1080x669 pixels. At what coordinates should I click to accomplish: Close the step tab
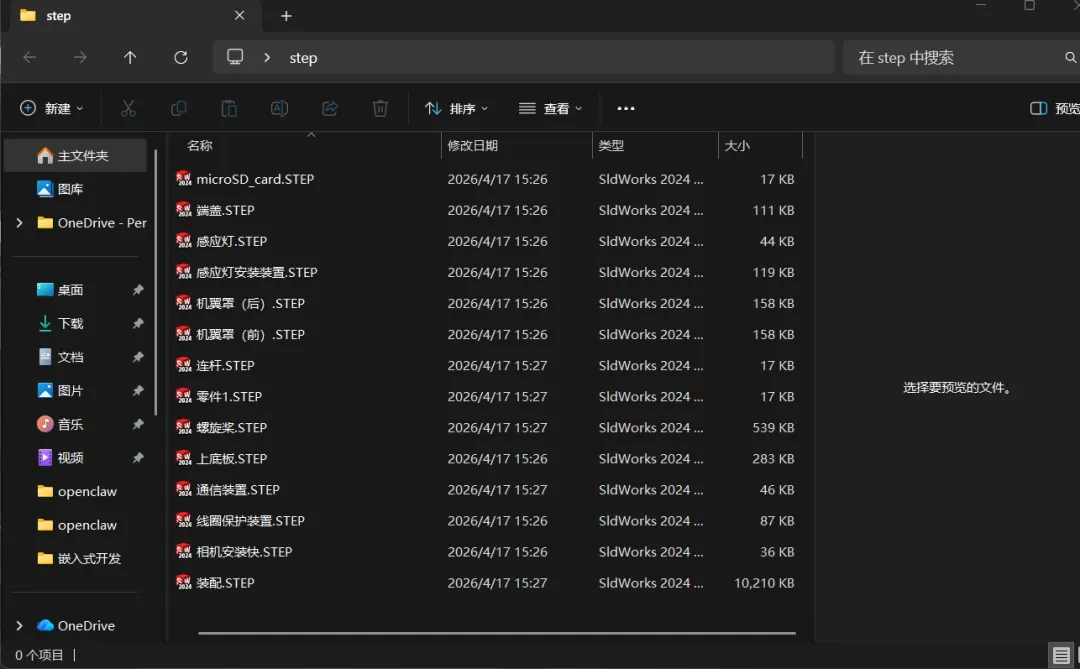coord(239,15)
